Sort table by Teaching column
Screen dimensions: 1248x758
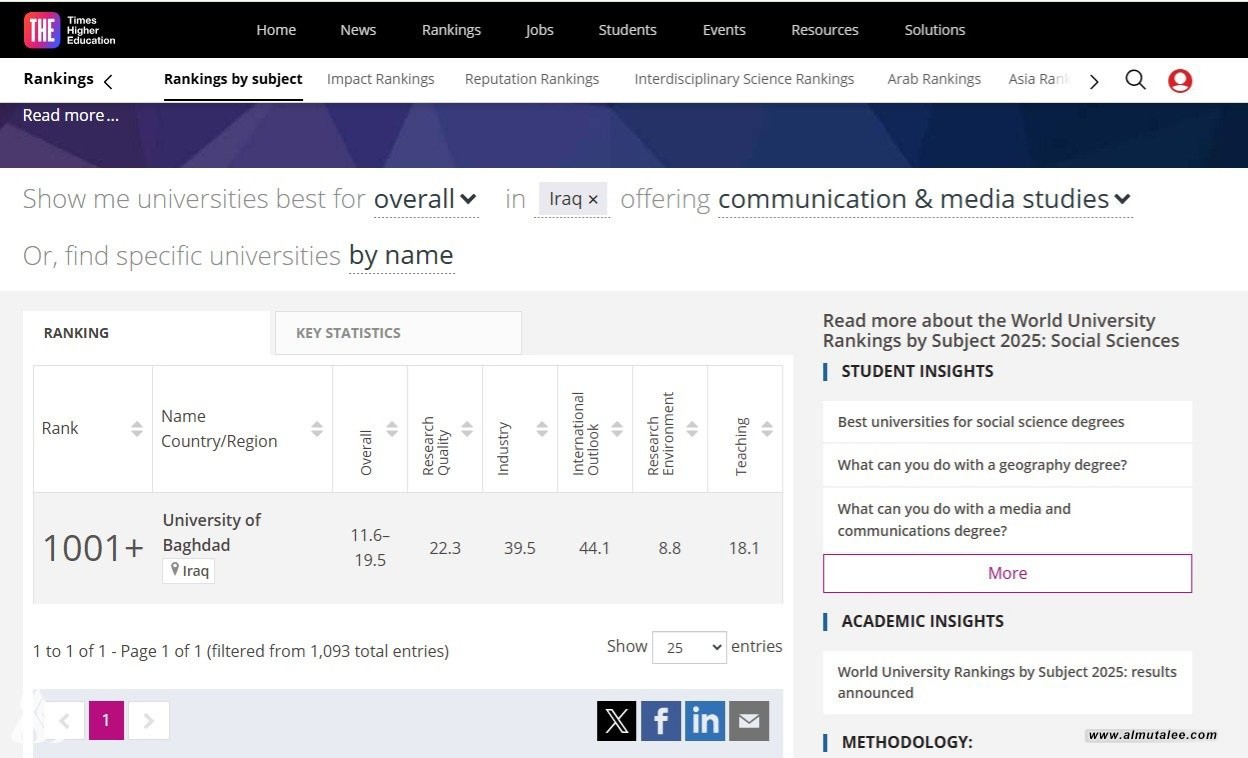point(767,429)
